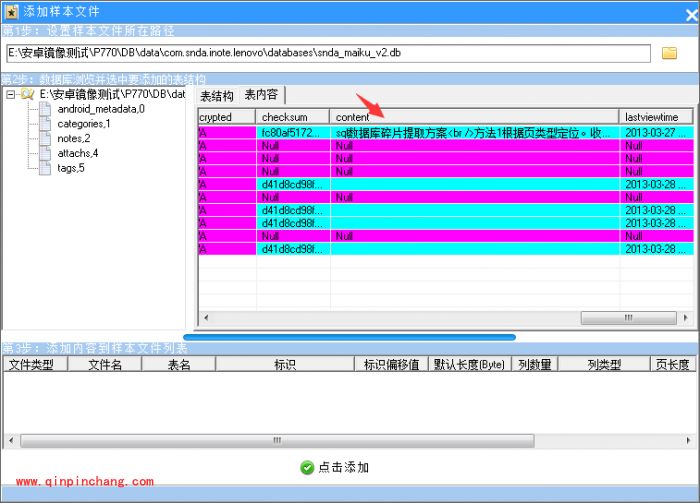Click the tags table file icon
Screen dimensions: 700x503
pyautogui.click(x=46, y=168)
